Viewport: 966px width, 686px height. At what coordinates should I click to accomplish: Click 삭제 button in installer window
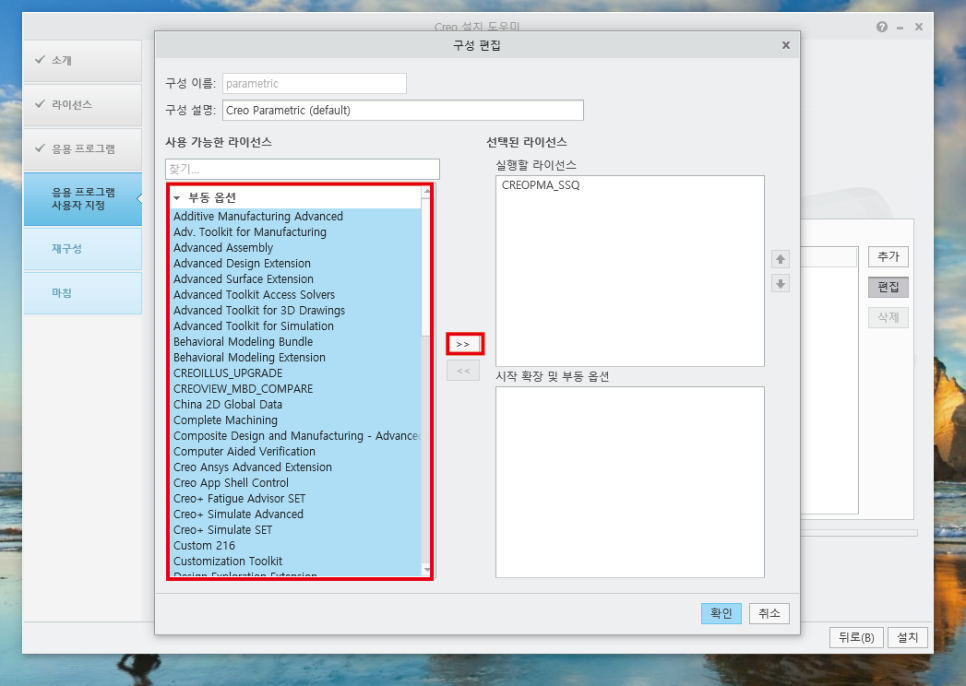click(888, 318)
